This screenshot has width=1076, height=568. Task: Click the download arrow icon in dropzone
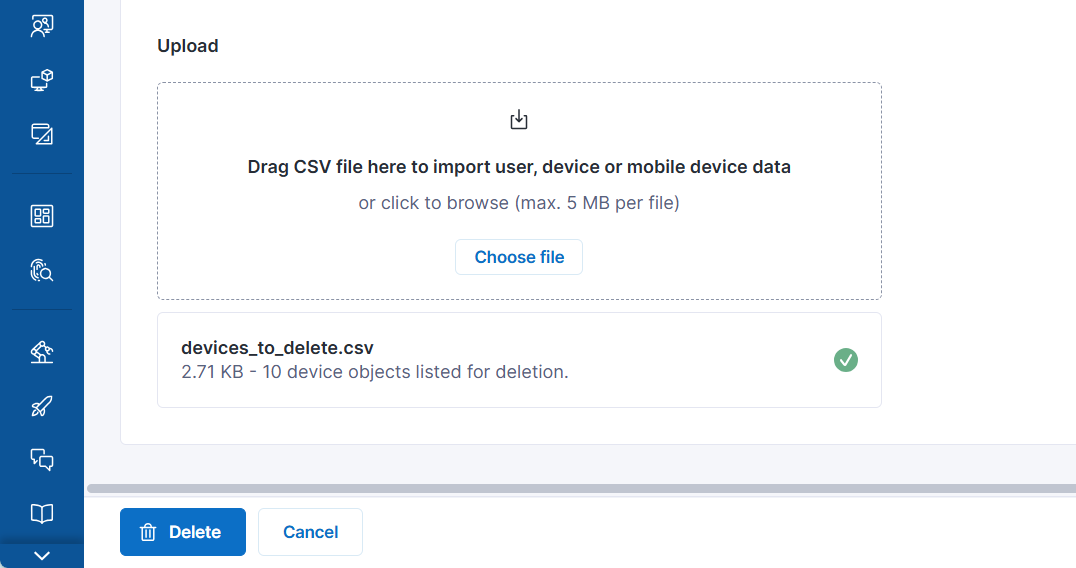coord(519,121)
